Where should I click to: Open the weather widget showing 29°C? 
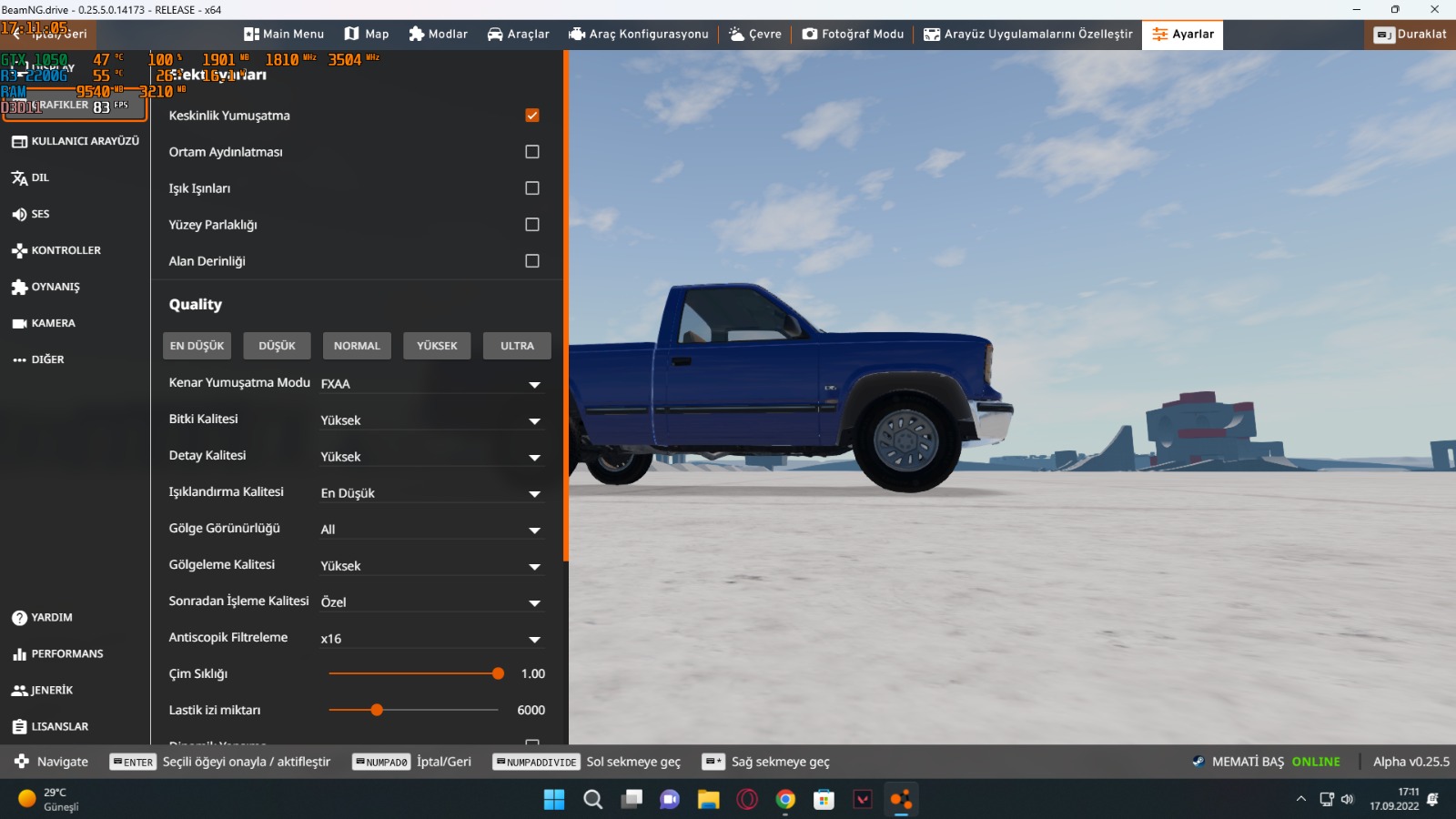pyautogui.click(x=48, y=799)
